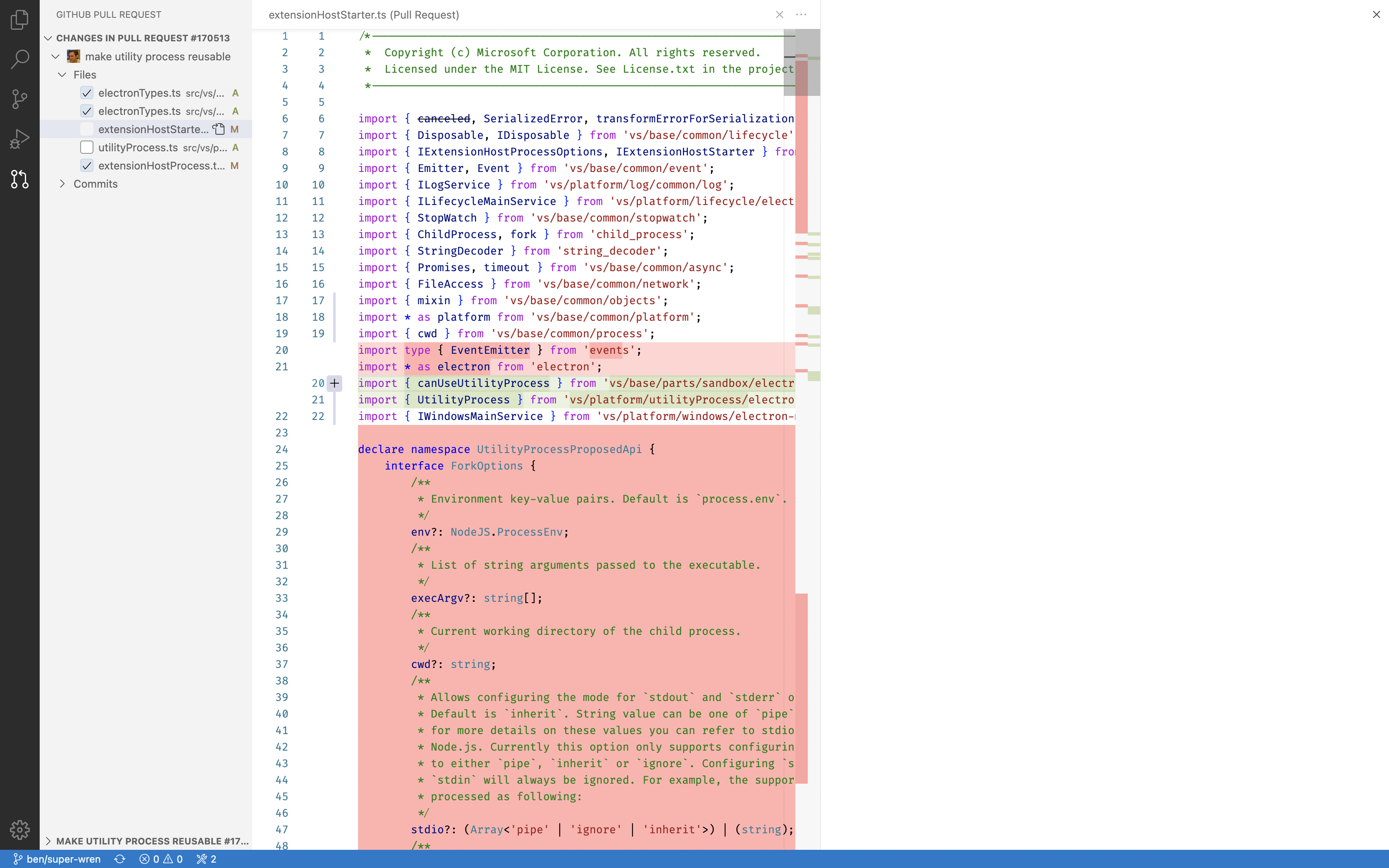Click the errors and warnings status indicator
Image resolution: width=1389 pixels, height=868 pixels.
161,859
